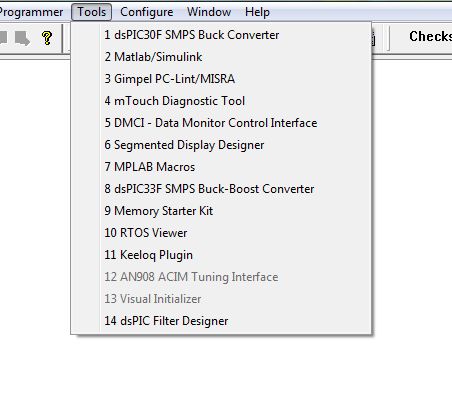Launch the RTOS Viewer
452x401 pixels.
tap(221, 233)
